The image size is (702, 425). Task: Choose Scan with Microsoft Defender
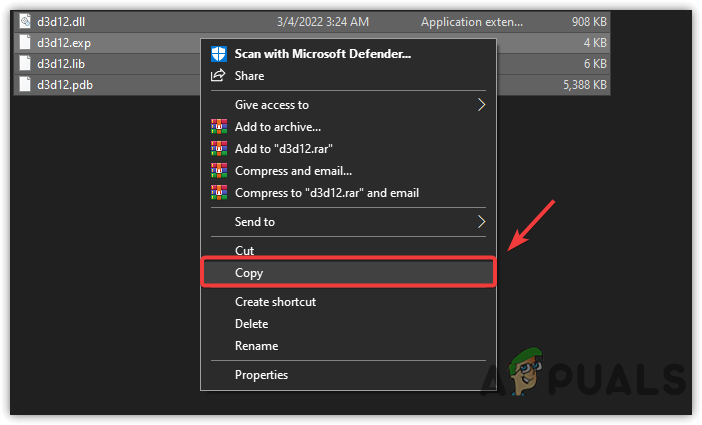click(348, 54)
